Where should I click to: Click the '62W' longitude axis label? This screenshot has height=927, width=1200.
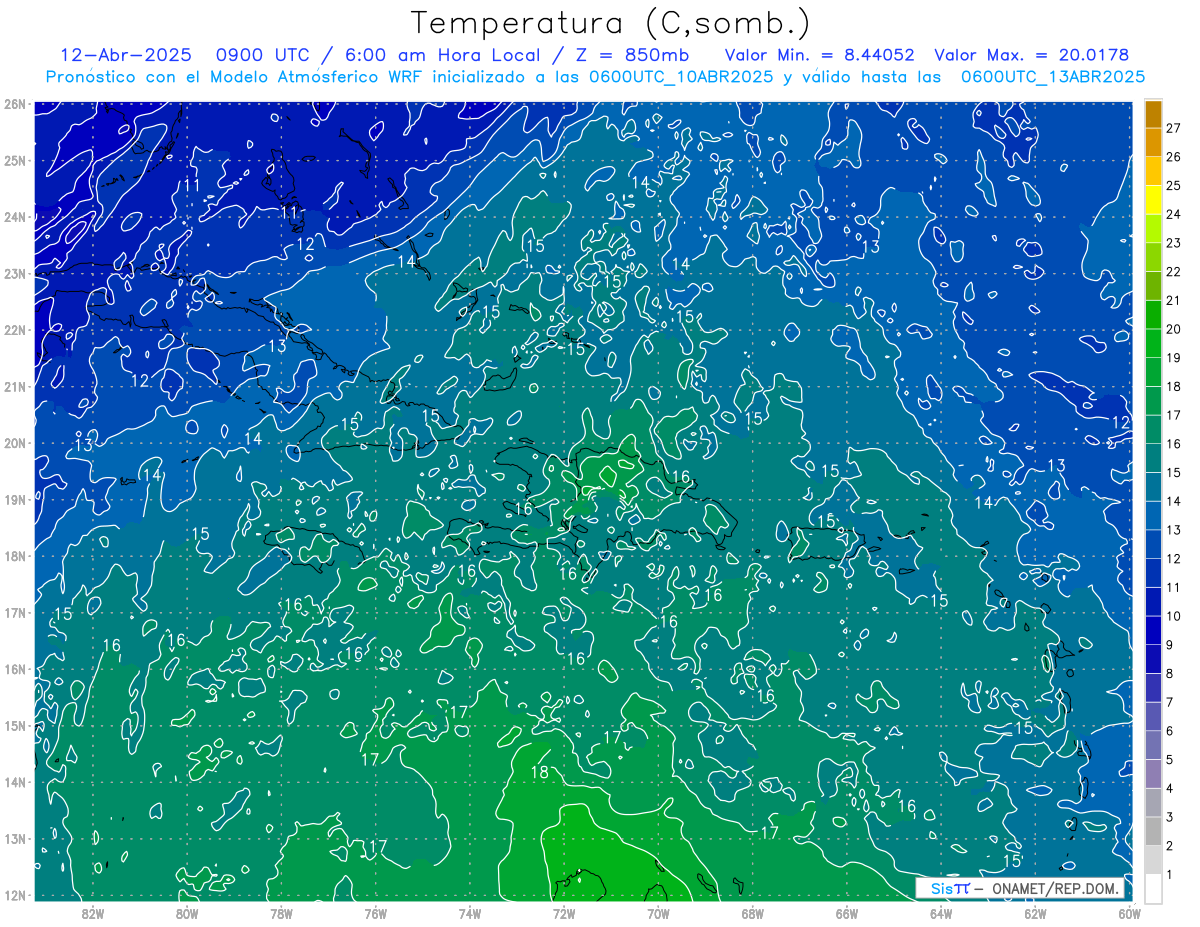pyautogui.click(x=1035, y=913)
